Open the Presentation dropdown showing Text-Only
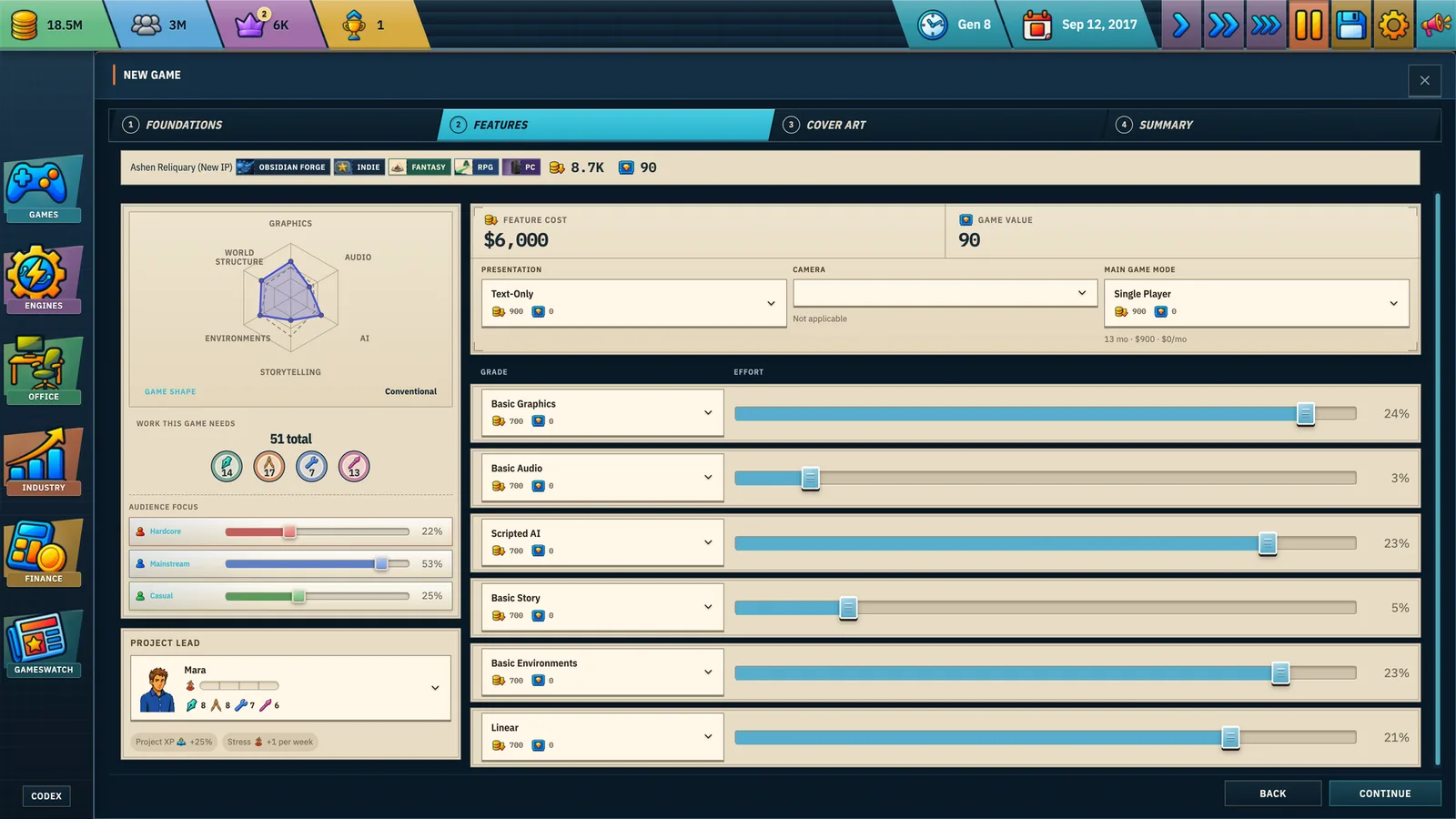The height and width of the screenshot is (819, 1456). (x=633, y=303)
